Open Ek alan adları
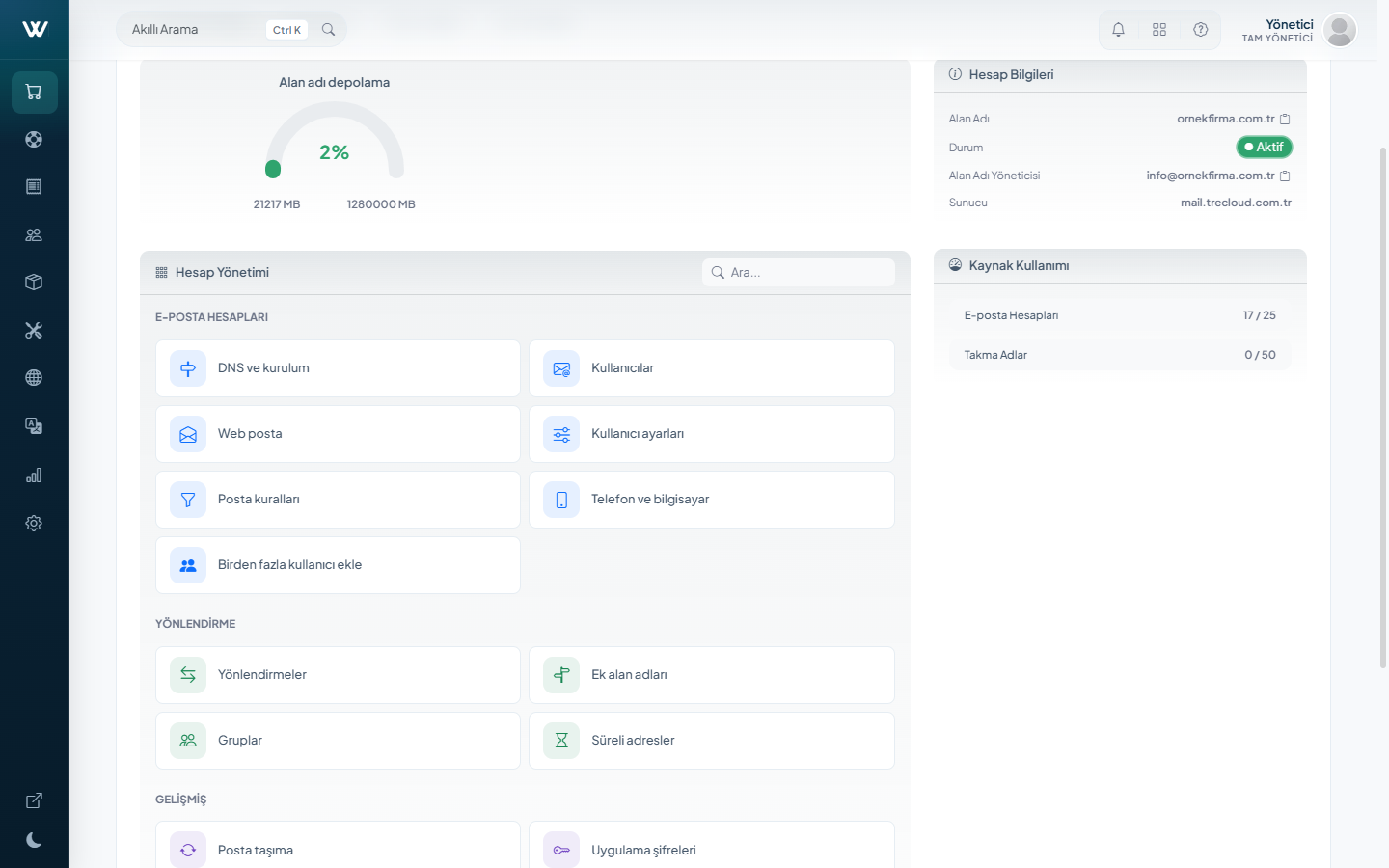 (x=712, y=675)
